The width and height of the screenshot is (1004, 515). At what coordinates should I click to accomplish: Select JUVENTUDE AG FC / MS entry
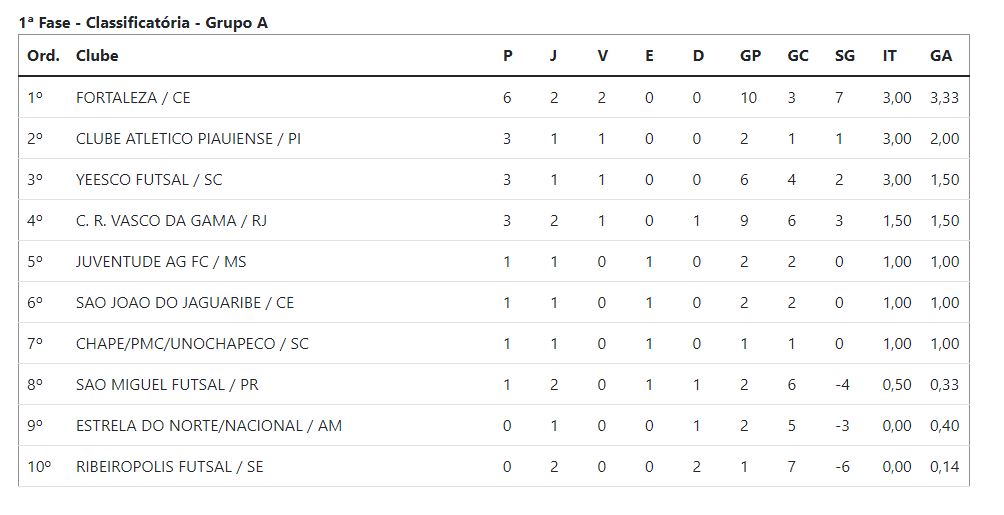point(161,262)
